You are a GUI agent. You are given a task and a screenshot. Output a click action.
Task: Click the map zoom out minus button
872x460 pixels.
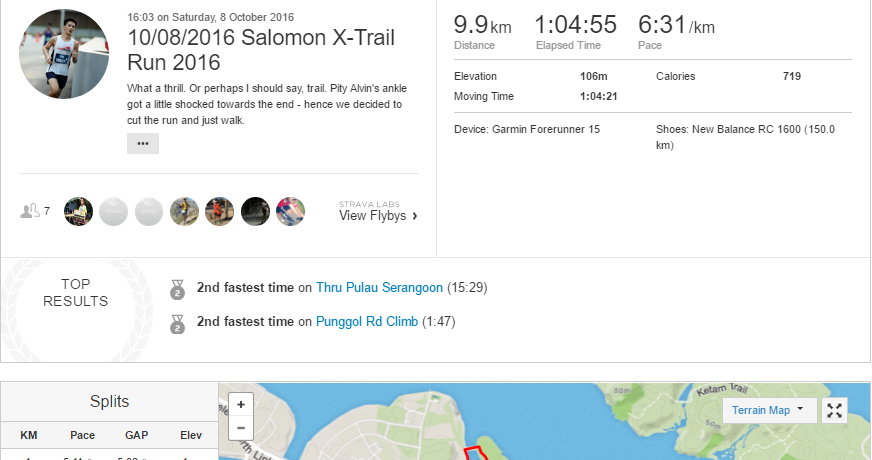pyautogui.click(x=241, y=427)
